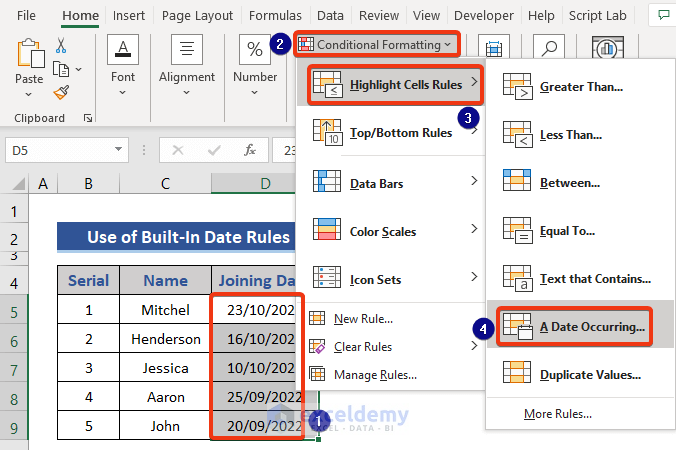Switch to the Review tab
Viewport: 676px width, 450px height.
coord(379,16)
